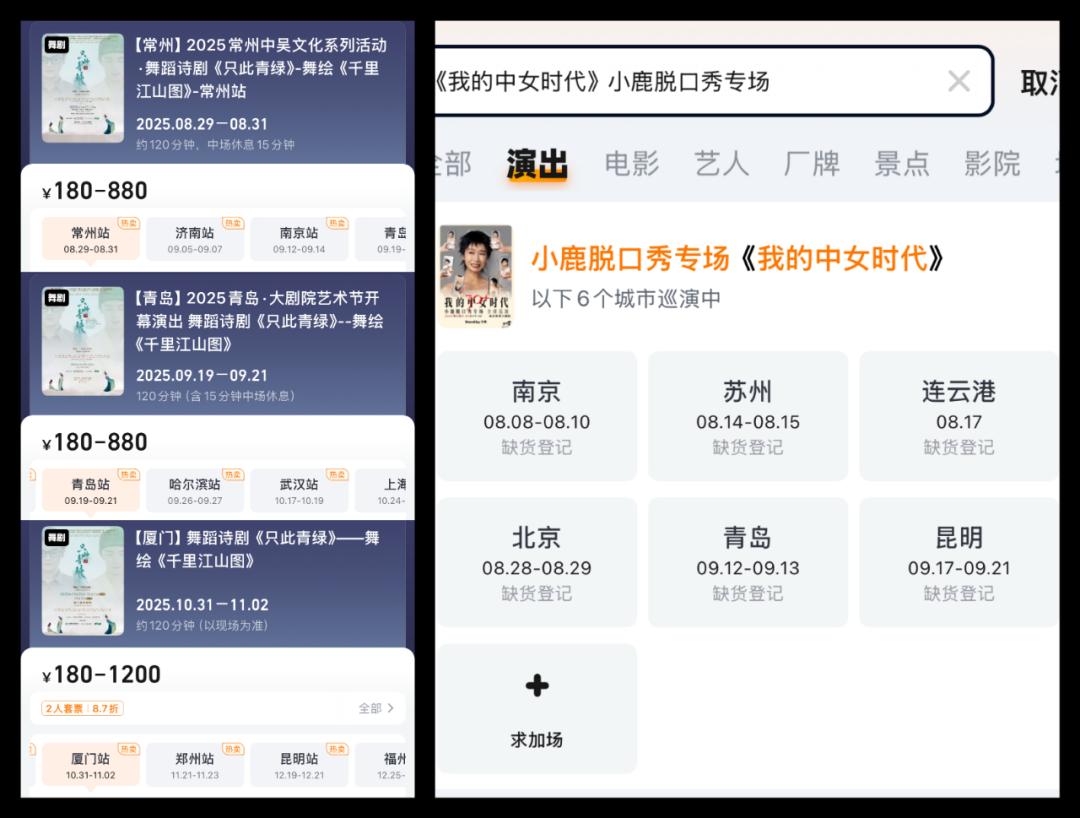The width and height of the screenshot is (1080, 818).
Task: Switch to the 演出 tab
Action: pos(537,164)
